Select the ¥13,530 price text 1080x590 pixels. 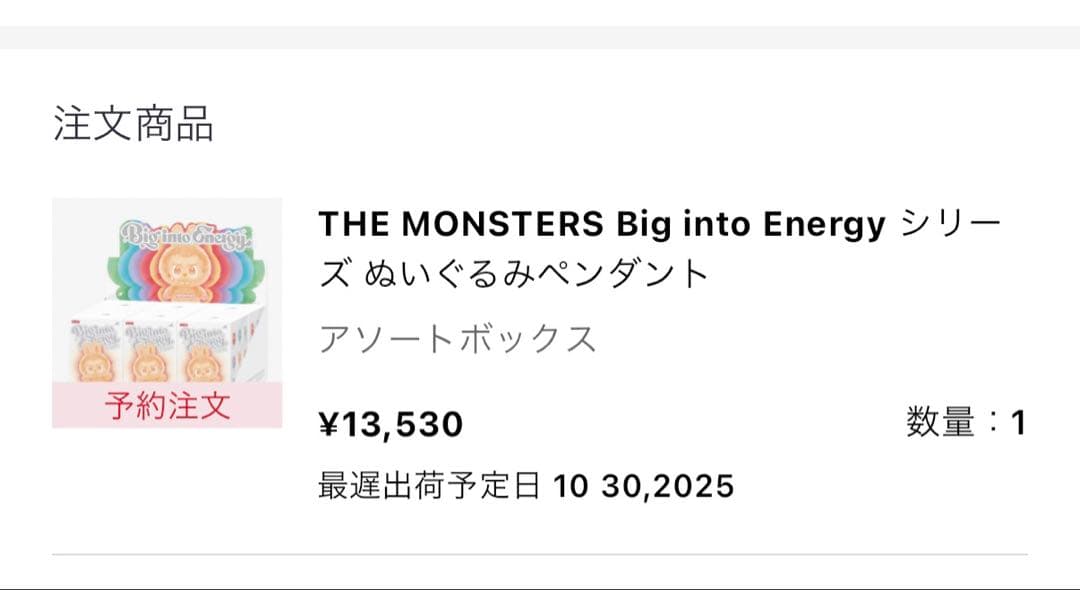click(x=390, y=425)
